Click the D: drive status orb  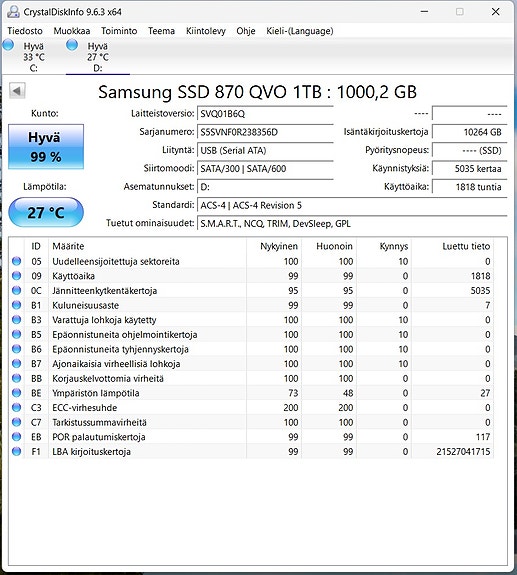tap(72, 45)
